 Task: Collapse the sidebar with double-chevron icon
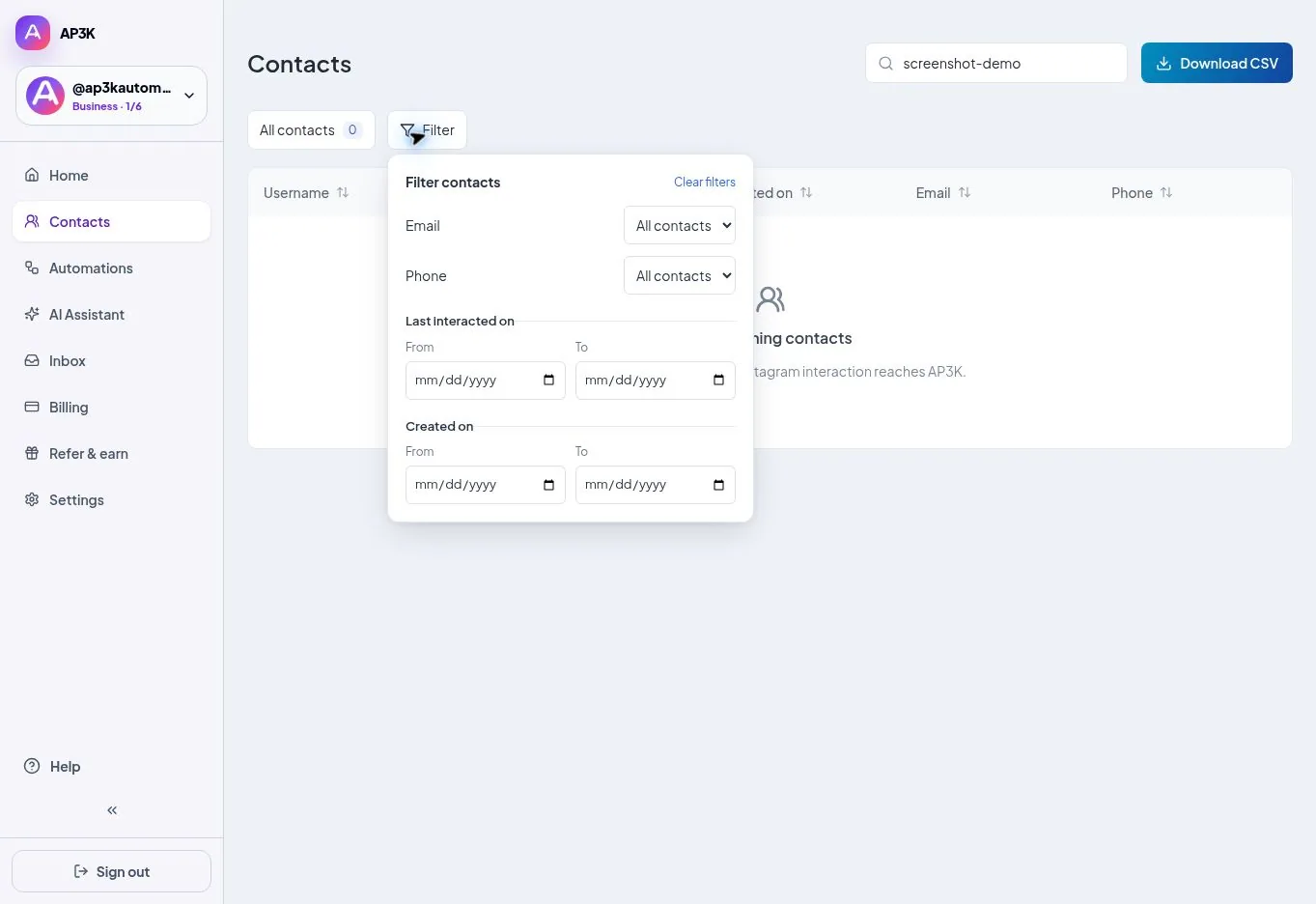click(x=112, y=810)
